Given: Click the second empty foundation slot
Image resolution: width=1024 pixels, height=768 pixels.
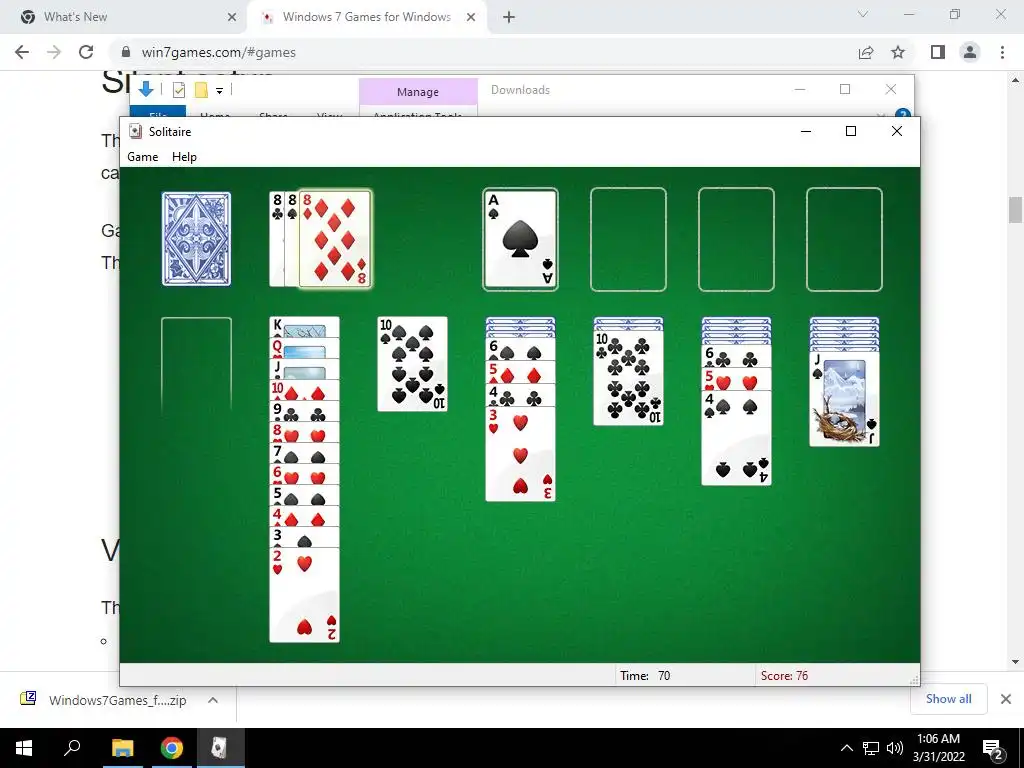Looking at the screenshot, I should point(628,239).
